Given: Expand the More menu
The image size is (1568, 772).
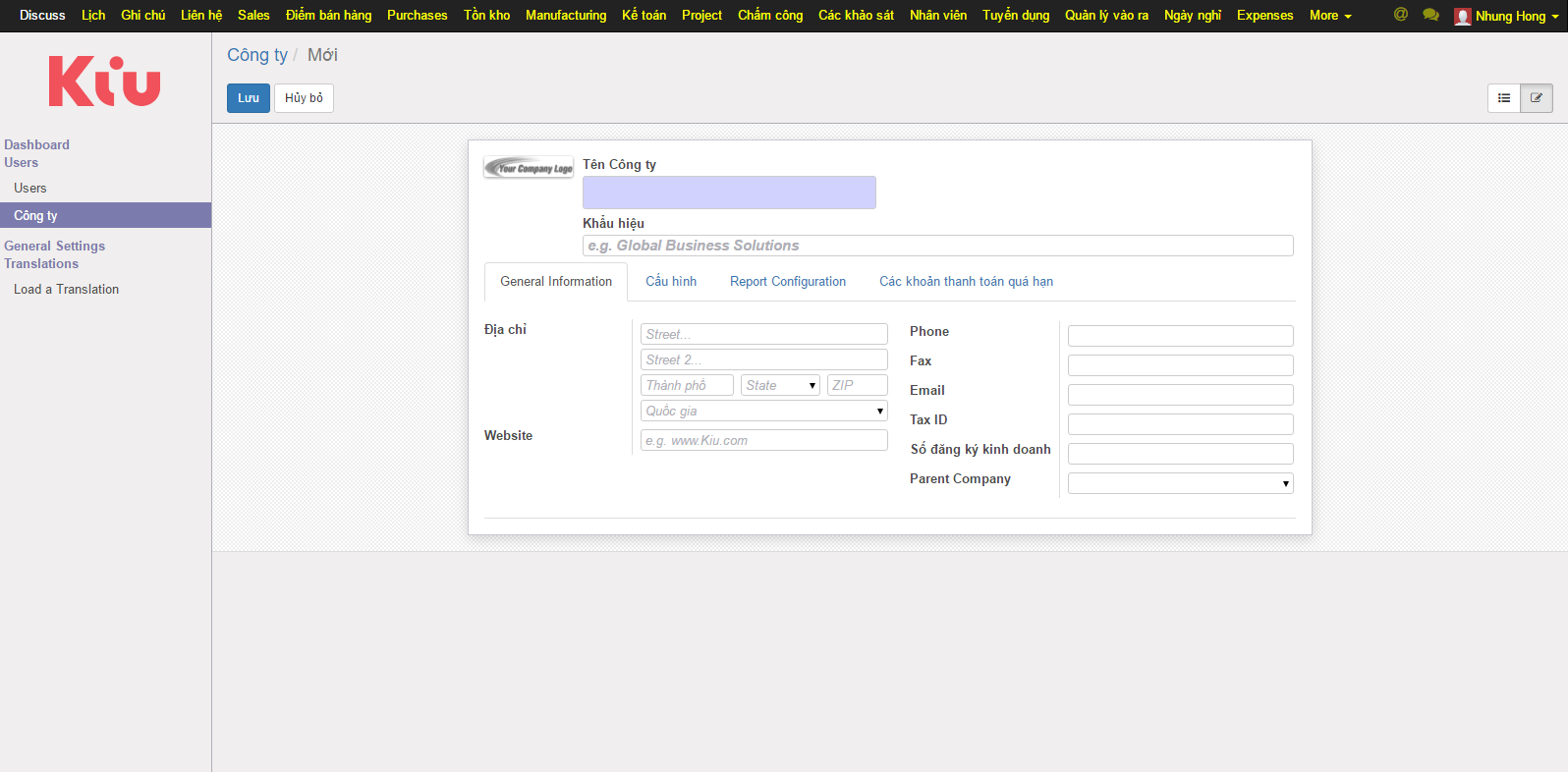Looking at the screenshot, I should [1330, 16].
